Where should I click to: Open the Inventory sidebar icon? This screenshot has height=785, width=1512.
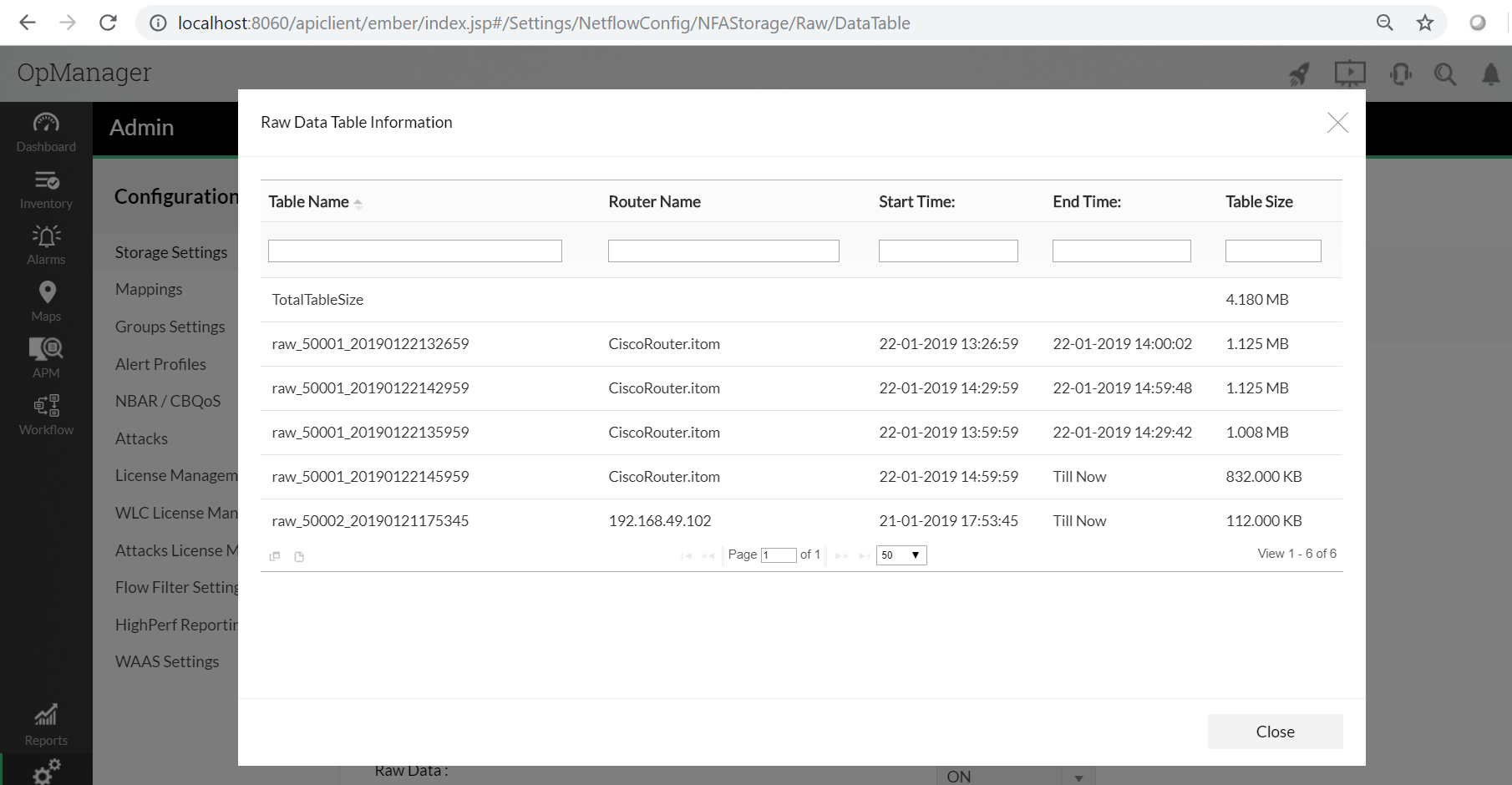pos(46,190)
